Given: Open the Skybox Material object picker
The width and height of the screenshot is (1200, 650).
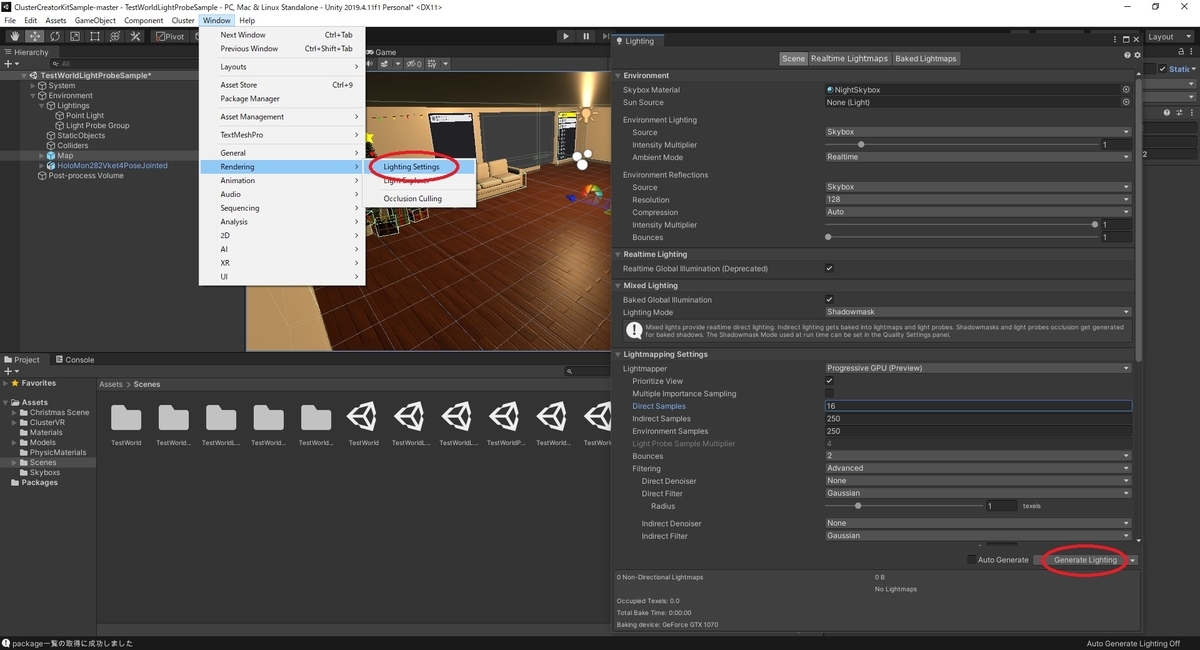Looking at the screenshot, I should click(x=1126, y=89).
